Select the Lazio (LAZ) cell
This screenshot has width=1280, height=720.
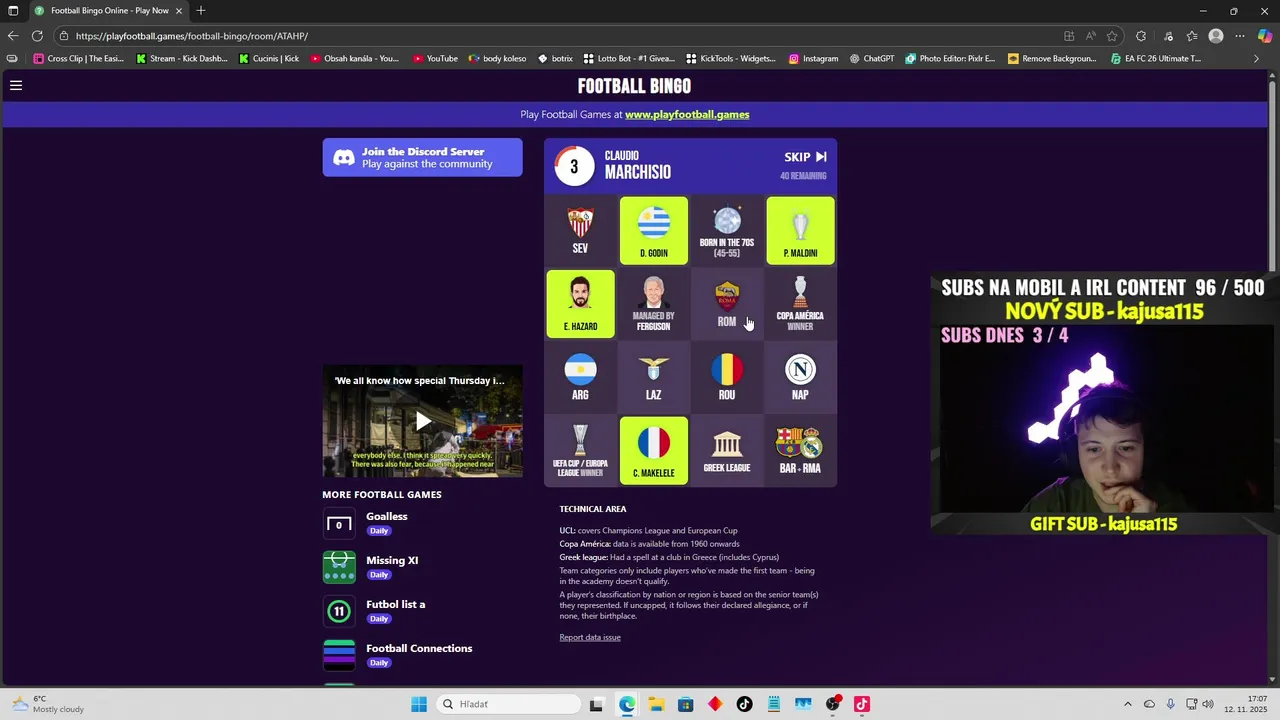click(x=654, y=377)
